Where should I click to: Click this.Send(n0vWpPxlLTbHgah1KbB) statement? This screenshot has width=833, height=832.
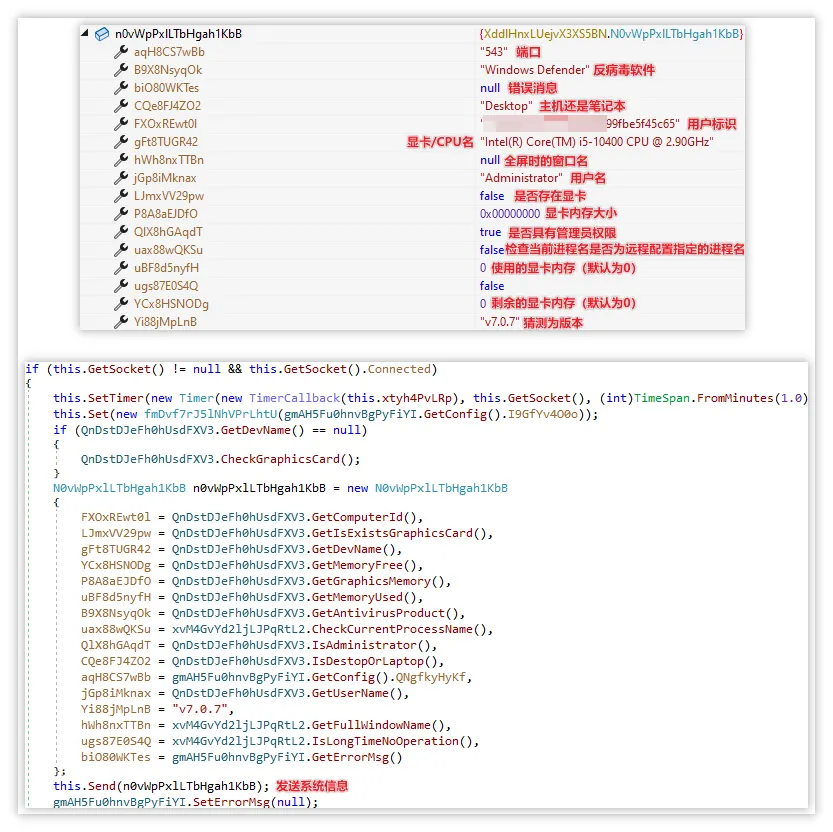click(161, 786)
